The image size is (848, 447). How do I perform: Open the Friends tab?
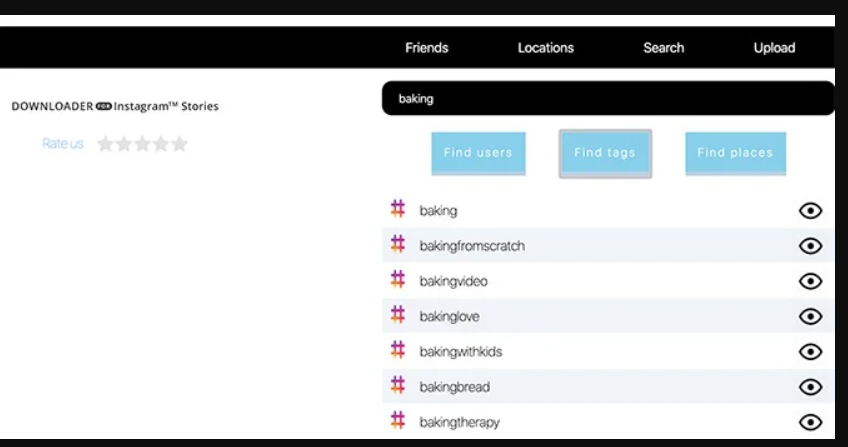[x=427, y=48]
